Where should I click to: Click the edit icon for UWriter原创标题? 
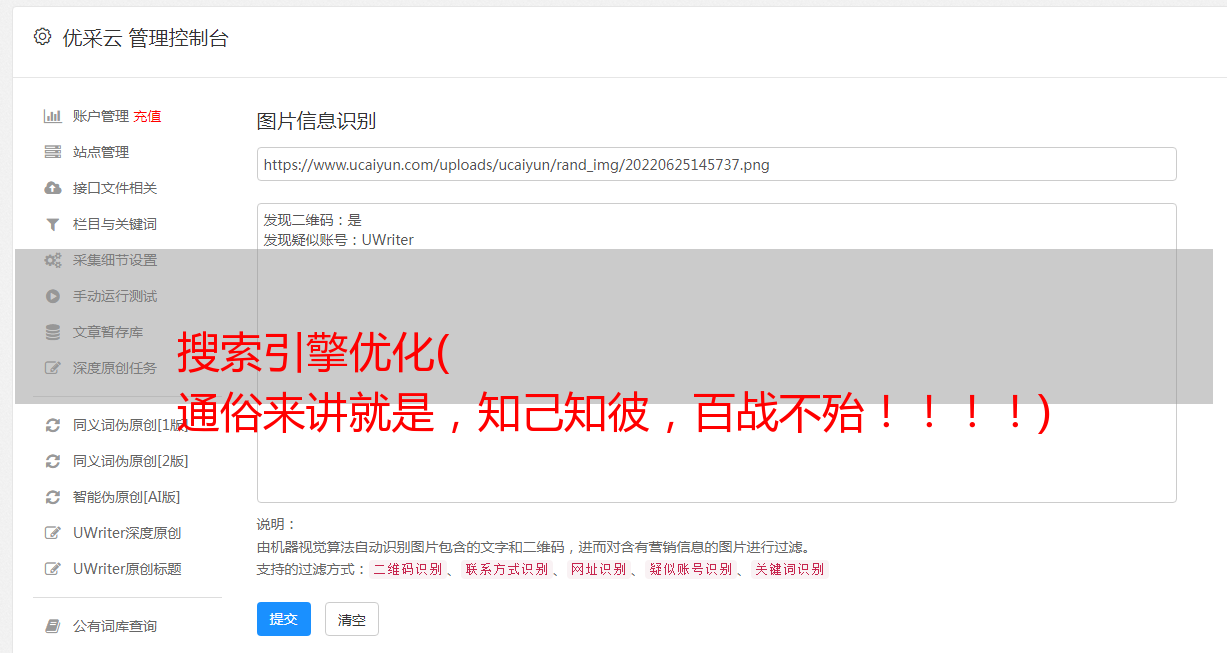pos(53,569)
